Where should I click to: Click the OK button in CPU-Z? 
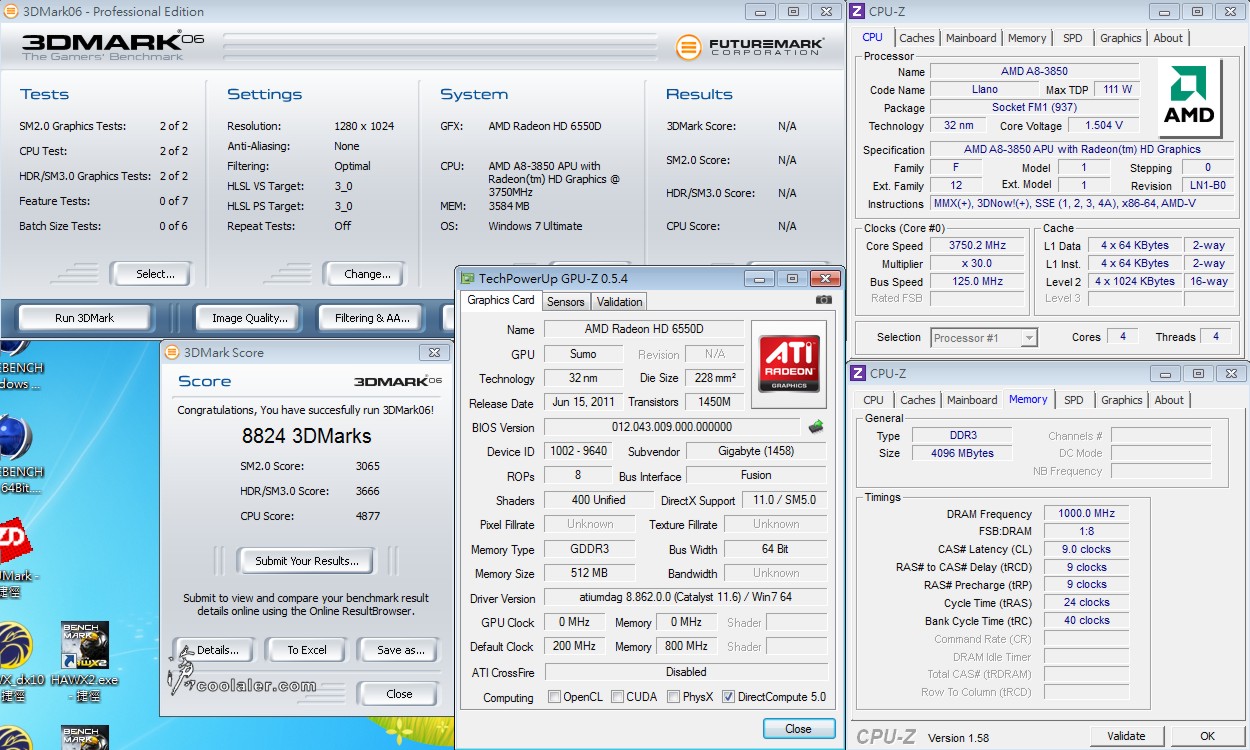click(1207, 736)
